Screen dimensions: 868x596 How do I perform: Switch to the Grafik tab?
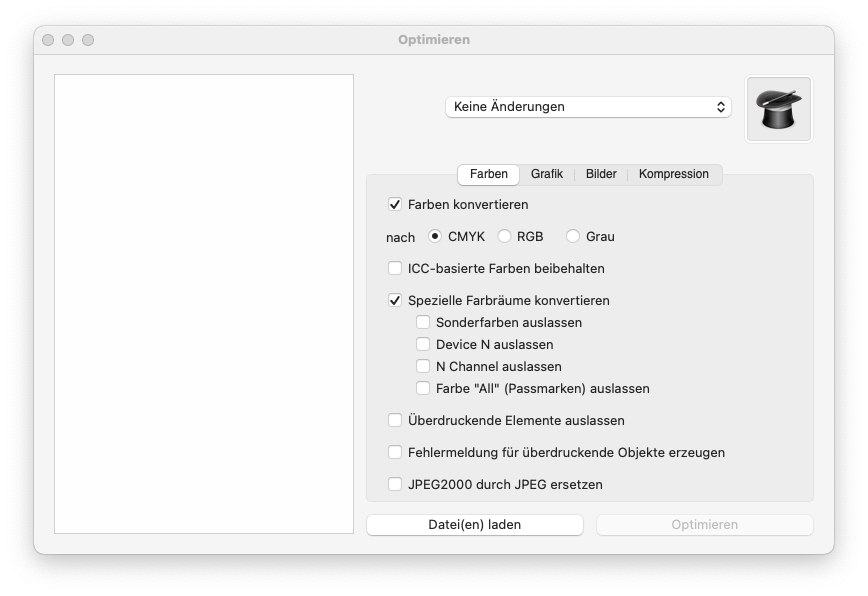[546, 174]
